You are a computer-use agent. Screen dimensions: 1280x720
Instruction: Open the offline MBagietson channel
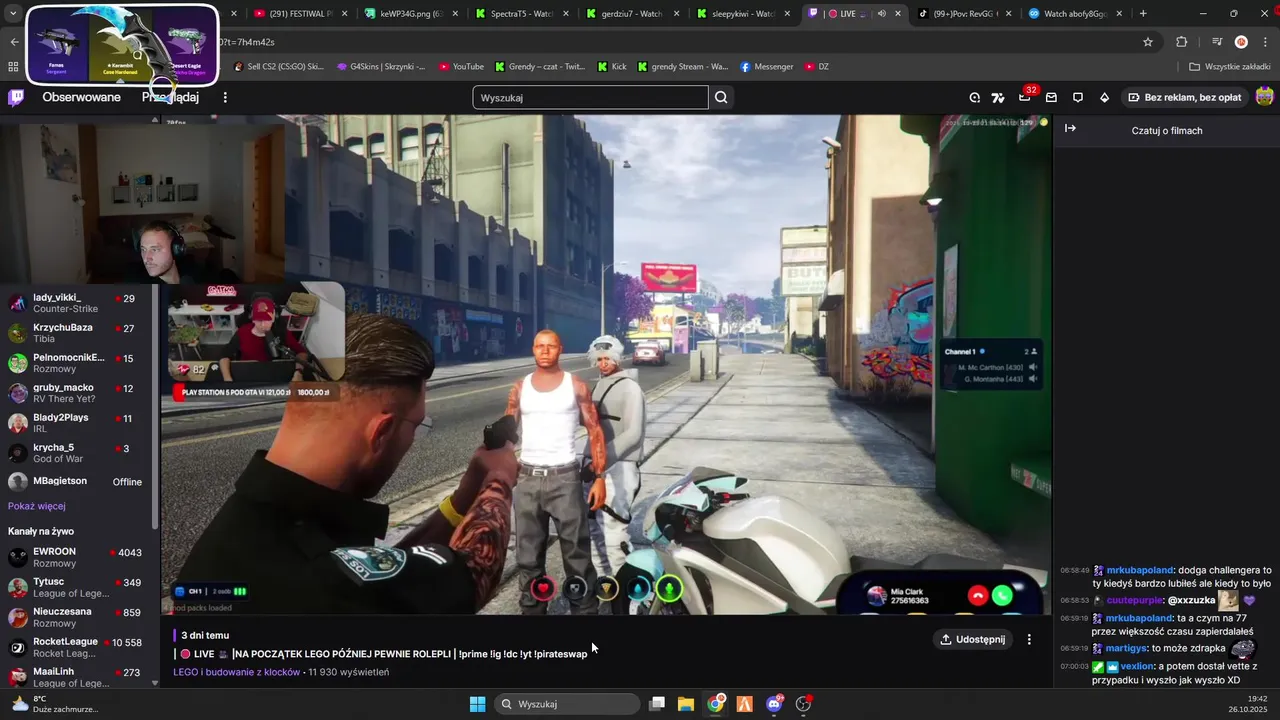point(76,481)
